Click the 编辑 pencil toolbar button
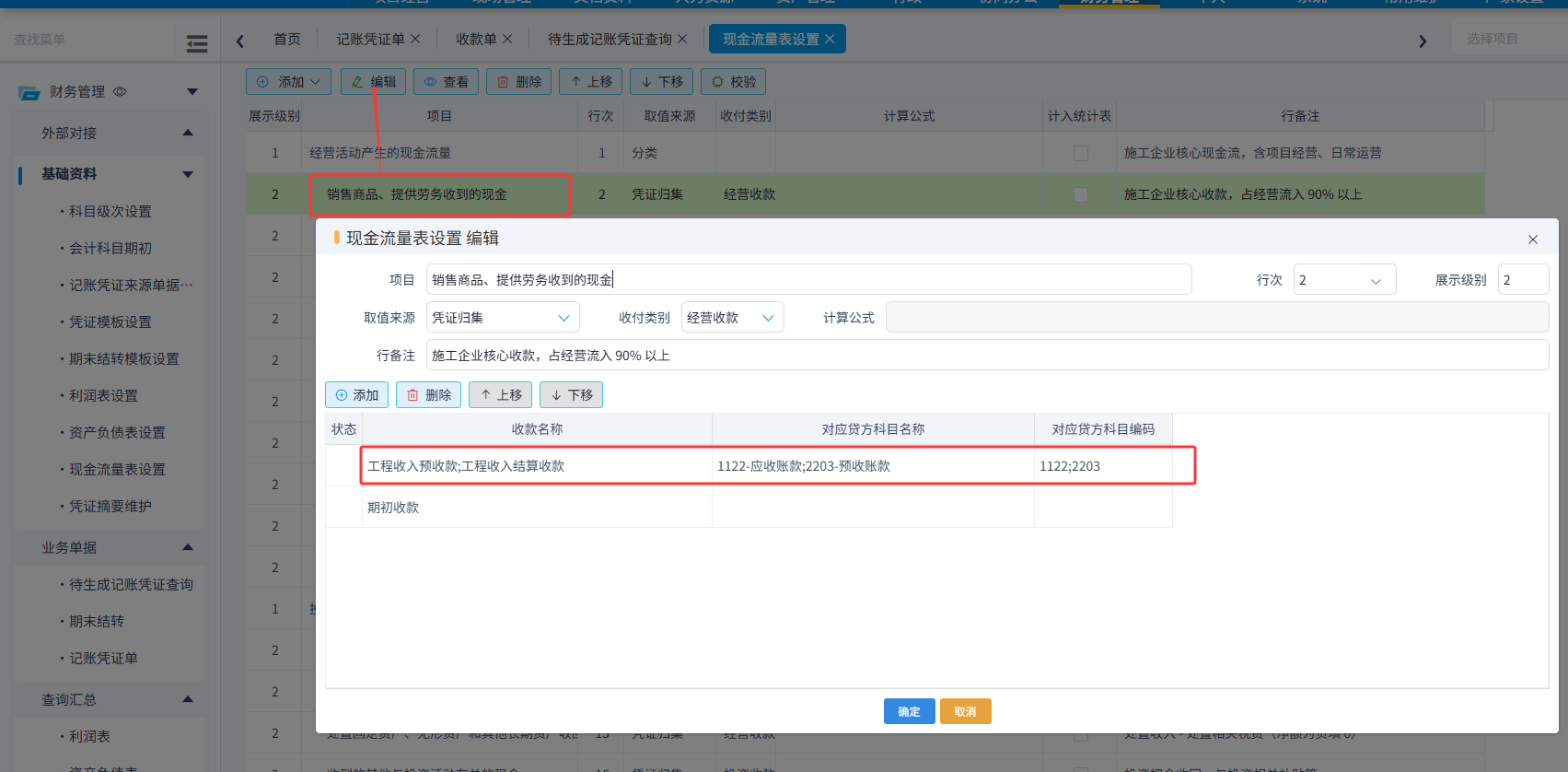The image size is (1568, 772). point(373,82)
